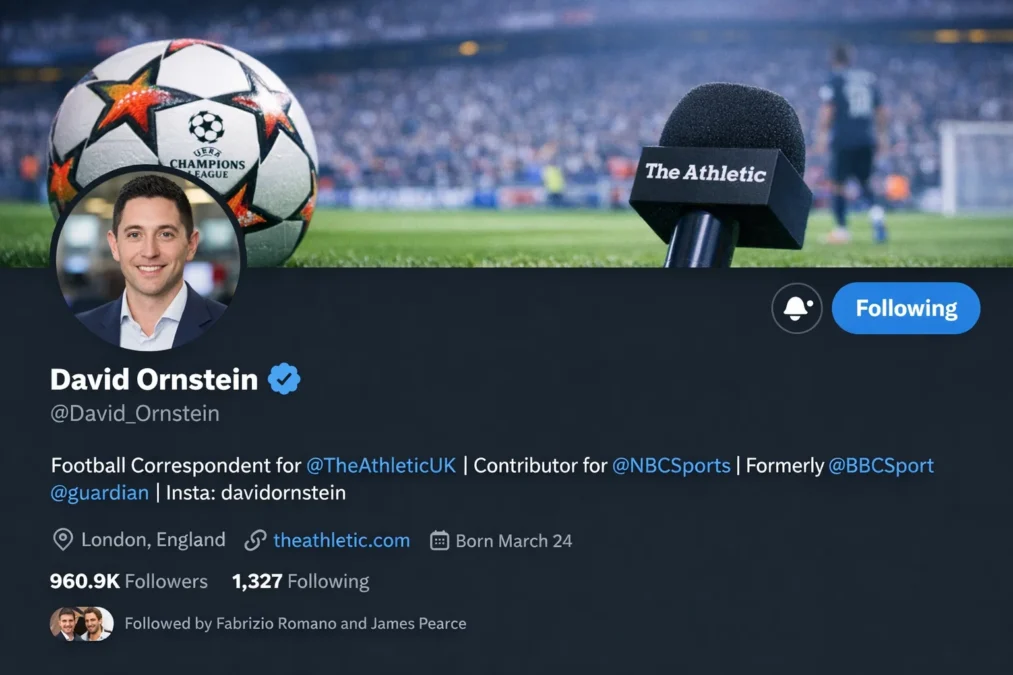Click the link chain icon before theathletic.com

254,539
